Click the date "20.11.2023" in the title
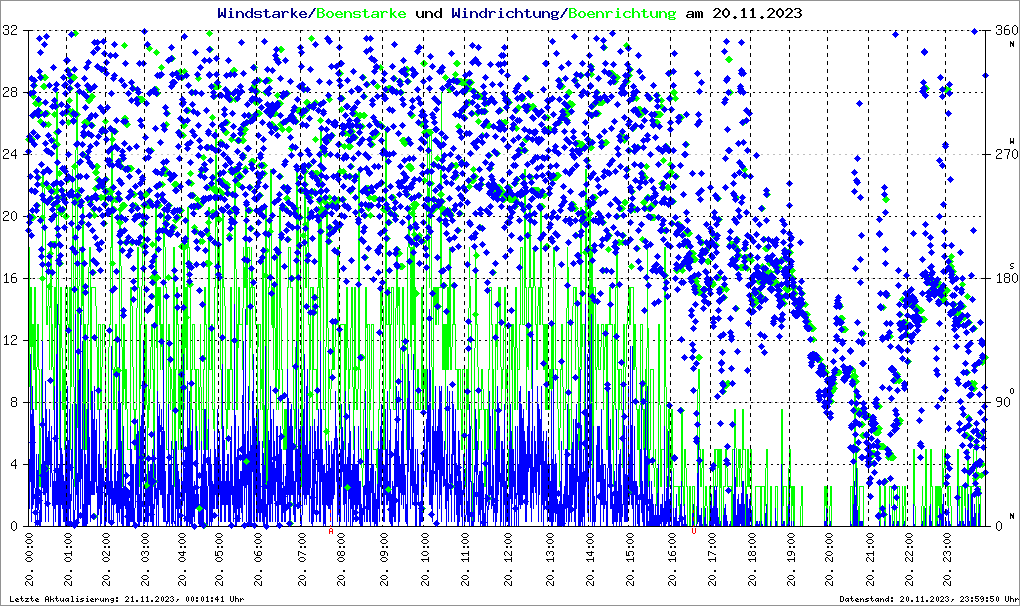Viewport: 1020px width, 606px height. (x=757, y=13)
